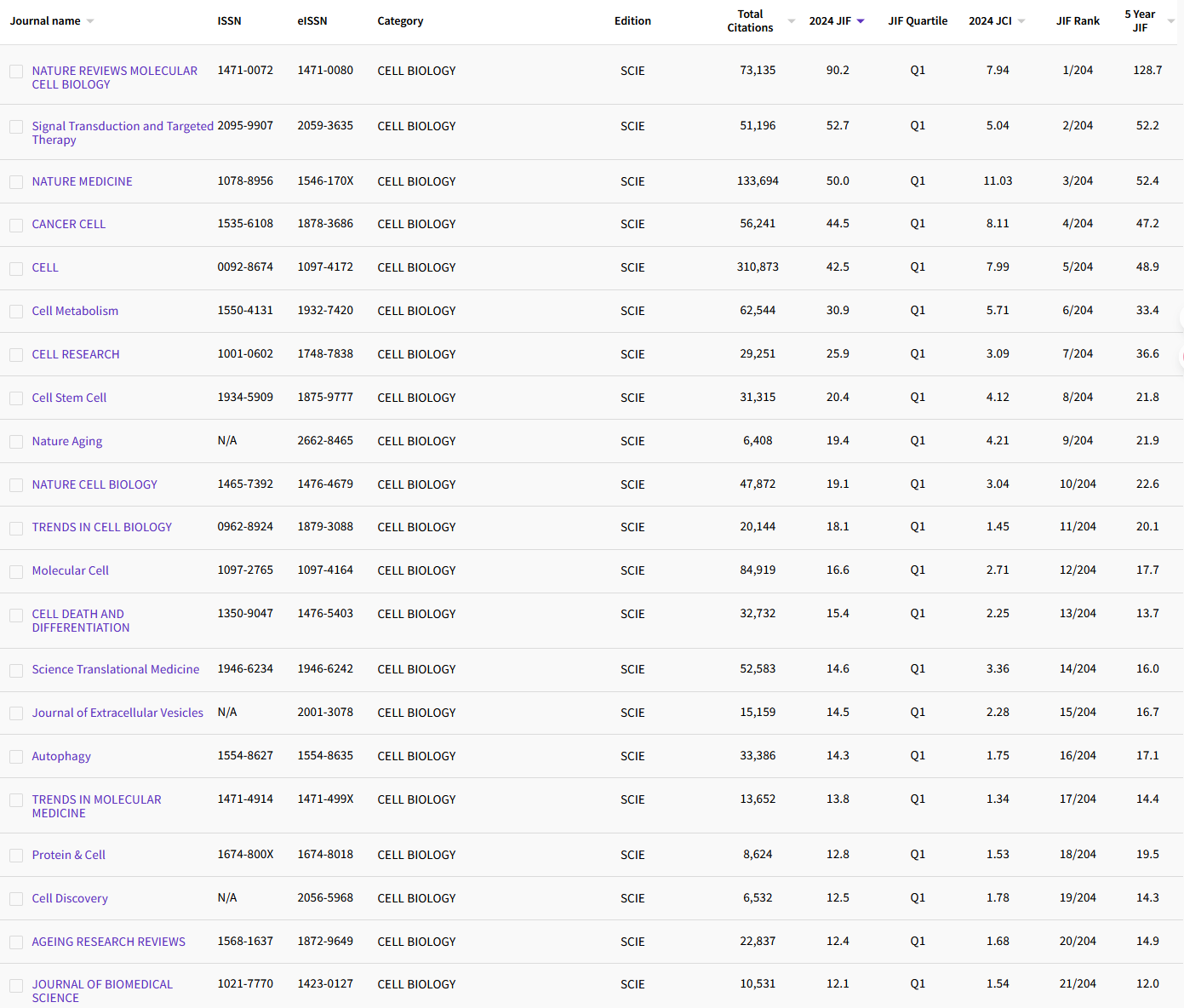
Task: Open Signal Transduction and Targeted Therapy link
Action: coord(123,133)
